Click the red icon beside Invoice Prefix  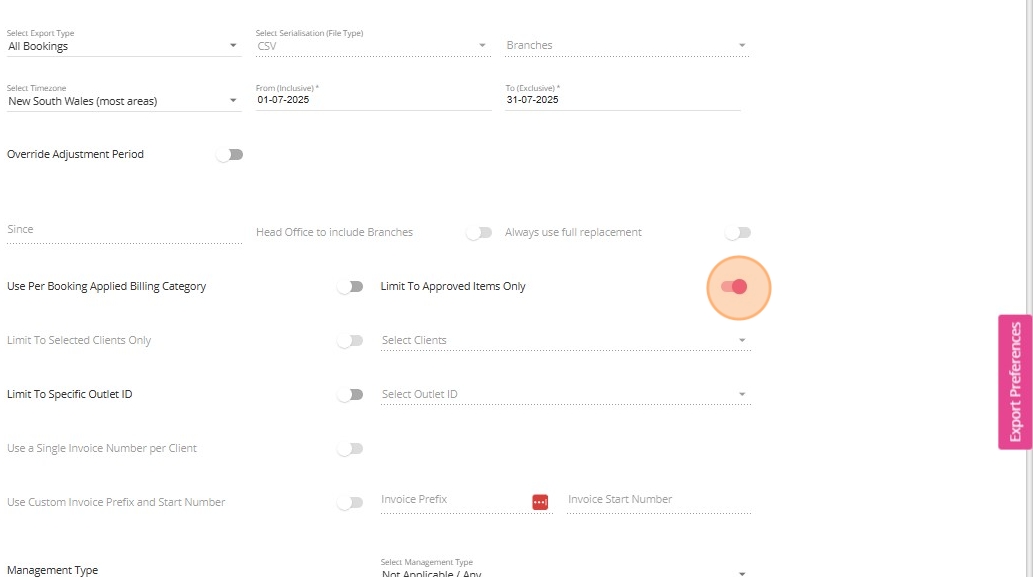coord(540,503)
